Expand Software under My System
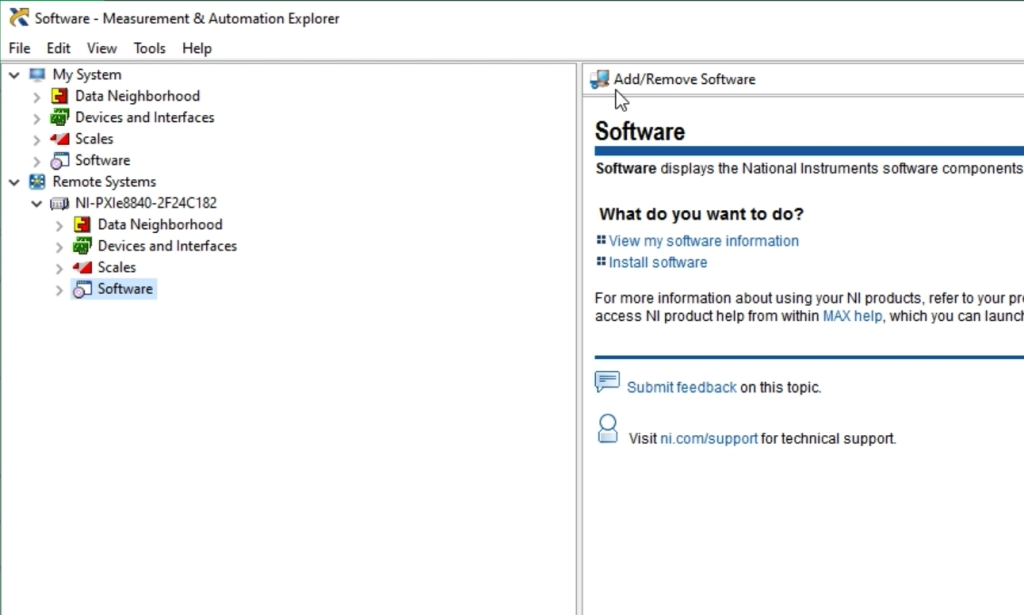The height and width of the screenshot is (615, 1024). pos(37,161)
